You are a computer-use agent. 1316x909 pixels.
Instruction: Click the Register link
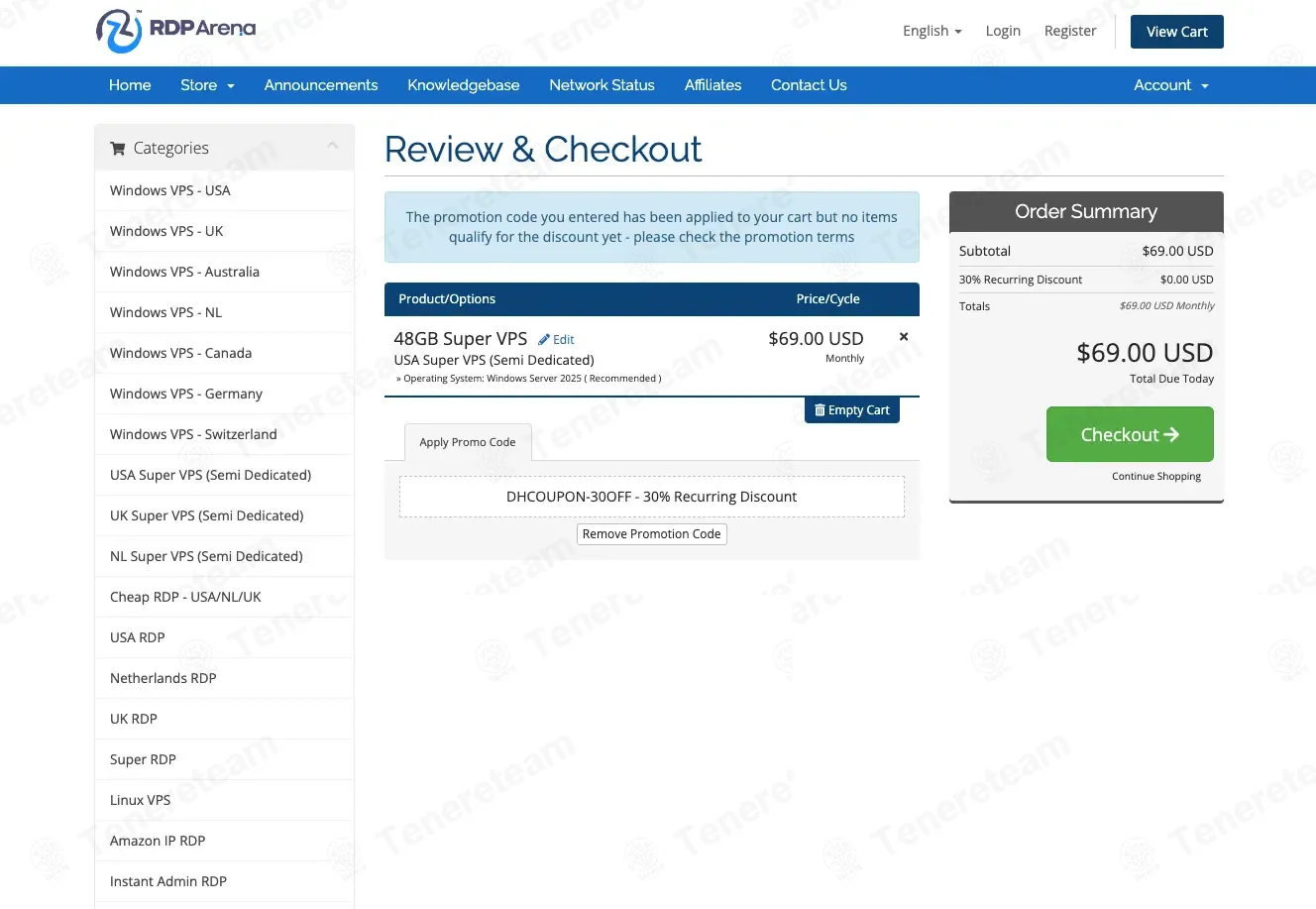(1070, 31)
